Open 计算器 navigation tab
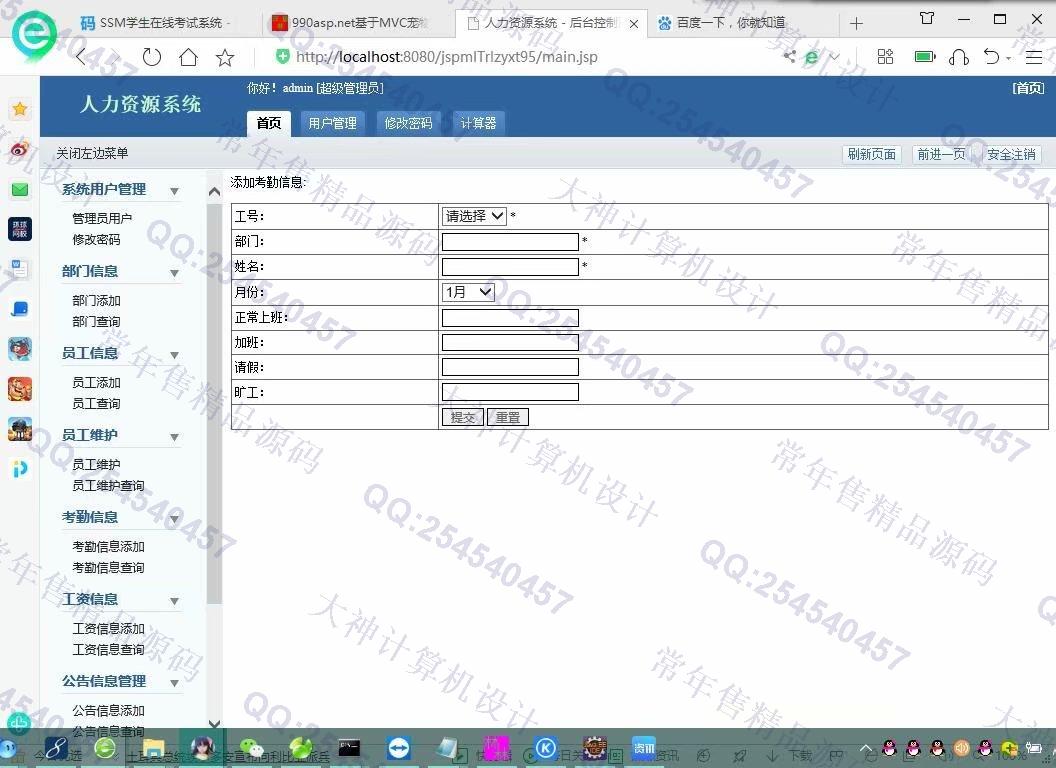Screen dimensions: 1056x768 tap(478, 123)
